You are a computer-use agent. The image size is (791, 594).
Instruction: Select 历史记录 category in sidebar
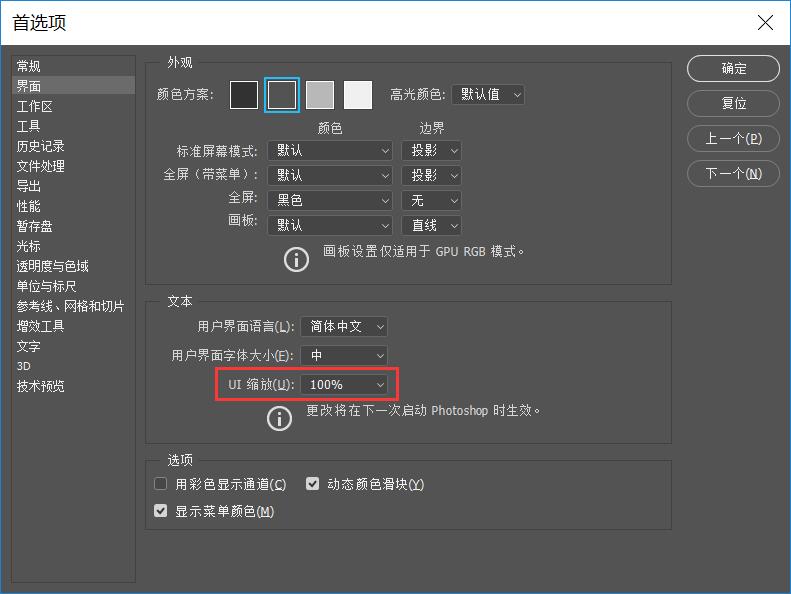pyautogui.click(x=73, y=146)
